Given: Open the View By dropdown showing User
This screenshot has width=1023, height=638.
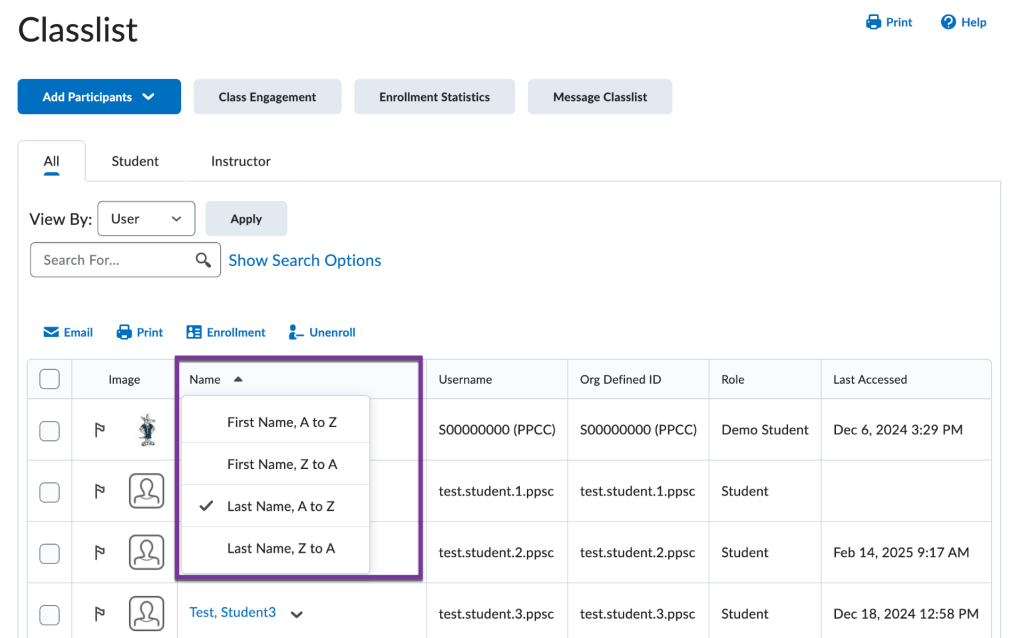Looking at the screenshot, I should coord(146,218).
